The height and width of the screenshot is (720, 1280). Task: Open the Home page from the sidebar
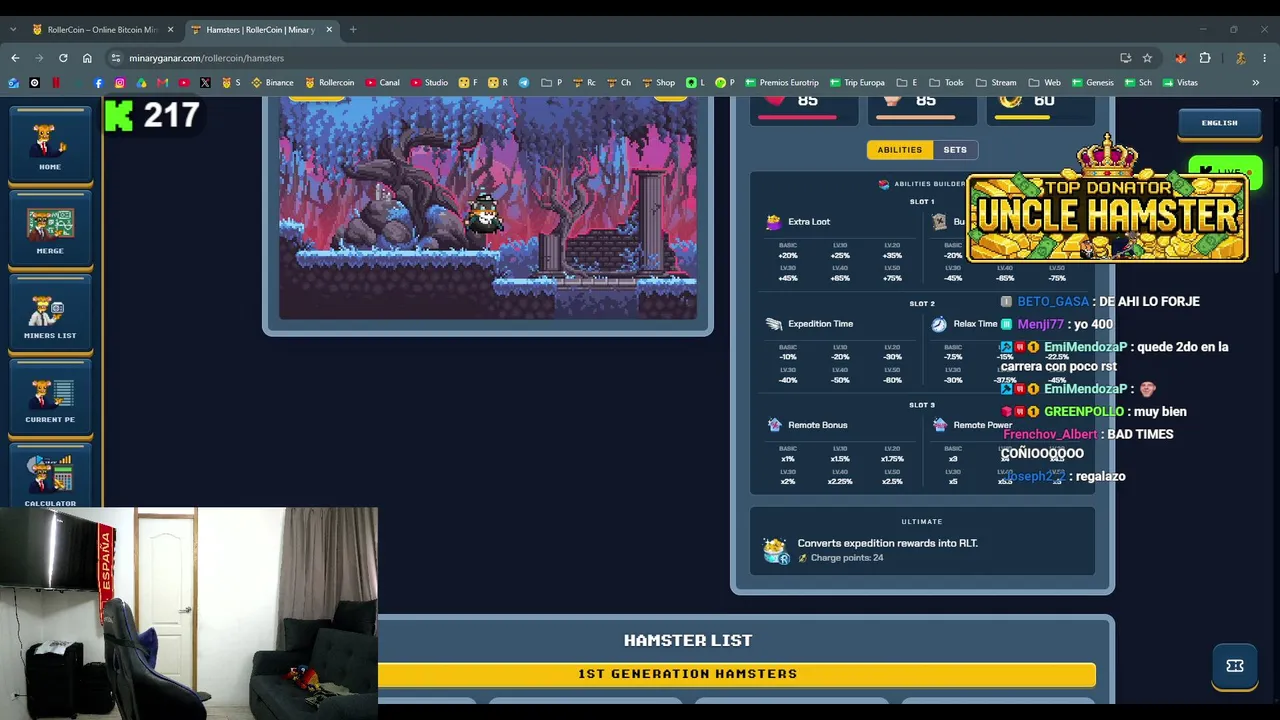pyautogui.click(x=50, y=145)
